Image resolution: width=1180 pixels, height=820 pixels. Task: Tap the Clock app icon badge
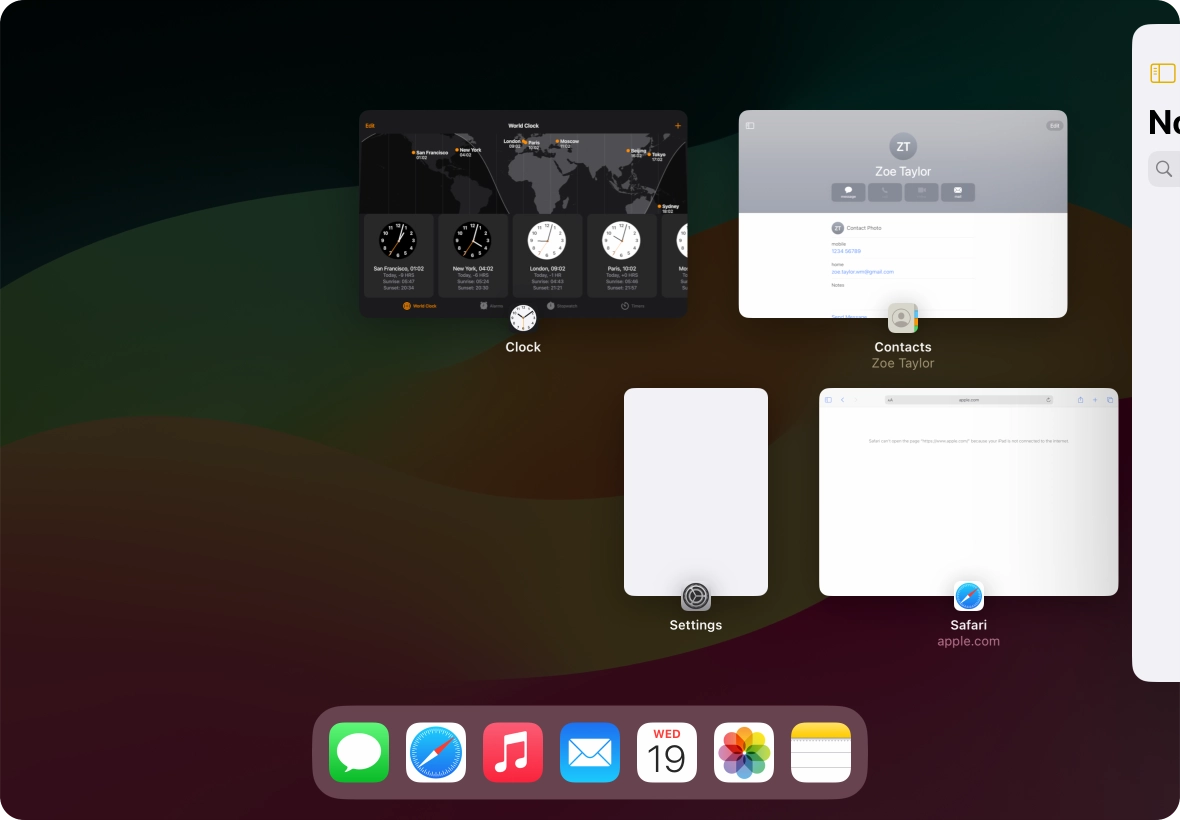point(523,318)
